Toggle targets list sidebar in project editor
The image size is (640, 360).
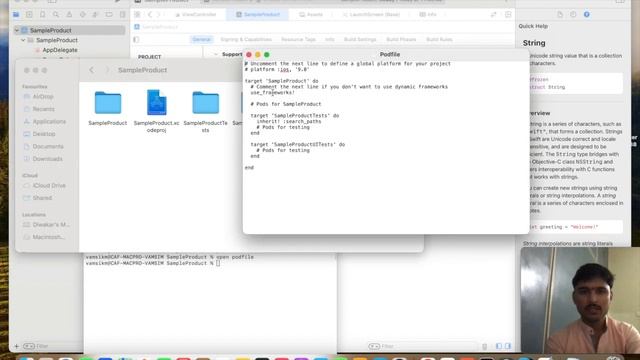click(x=136, y=40)
